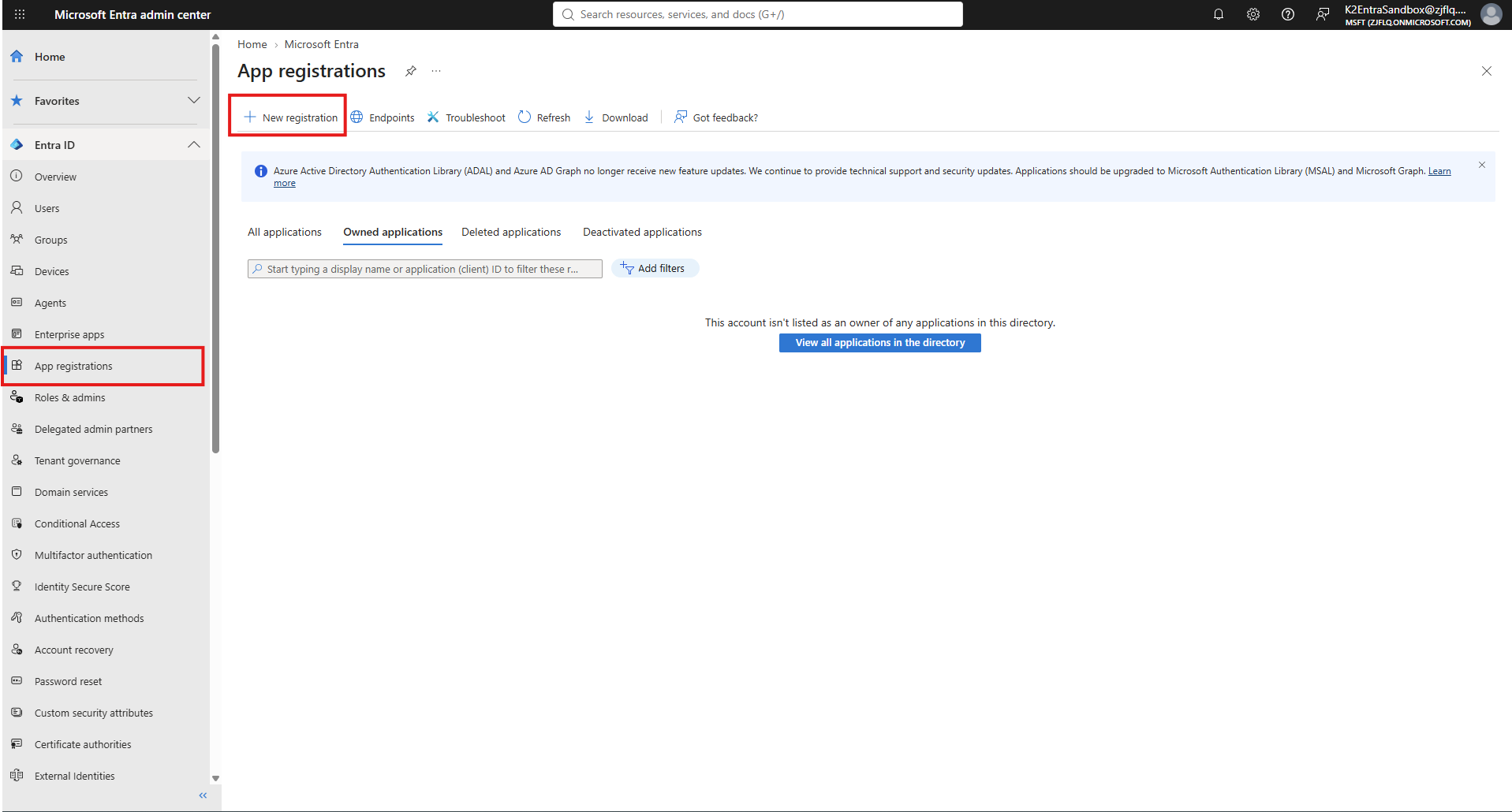Open Deactivated applications tab
1512x812 pixels.
click(642, 232)
